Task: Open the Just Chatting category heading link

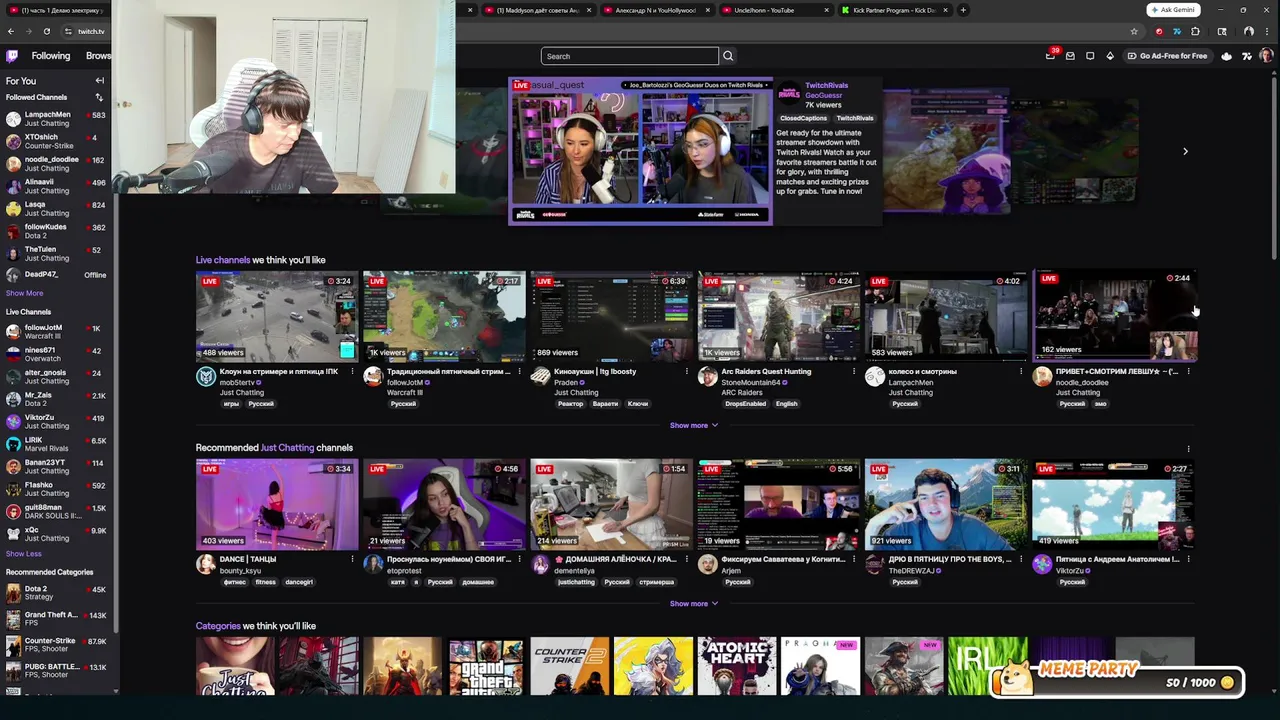Action: click(287, 448)
